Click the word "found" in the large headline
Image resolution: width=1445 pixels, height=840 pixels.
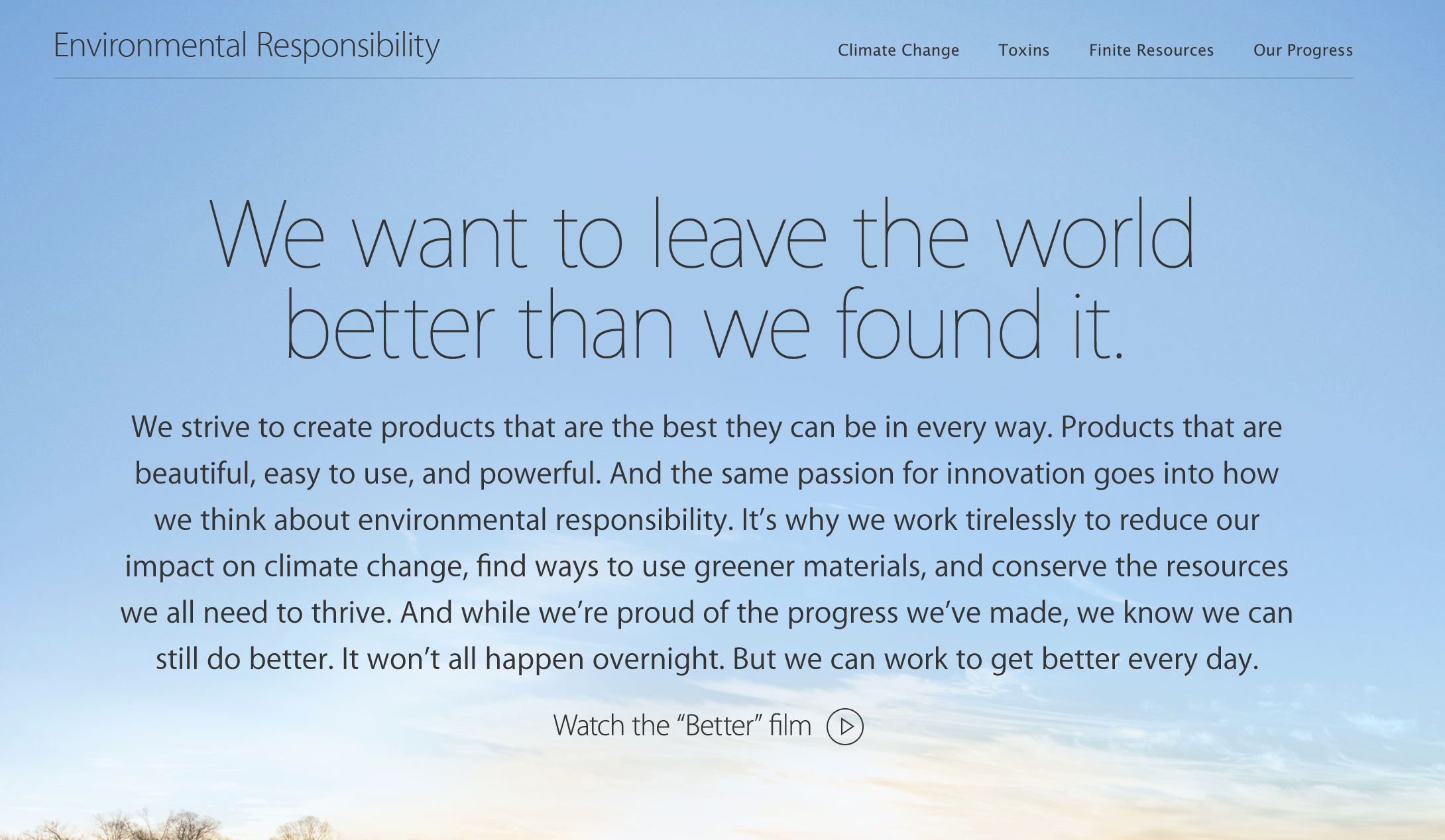click(939, 326)
